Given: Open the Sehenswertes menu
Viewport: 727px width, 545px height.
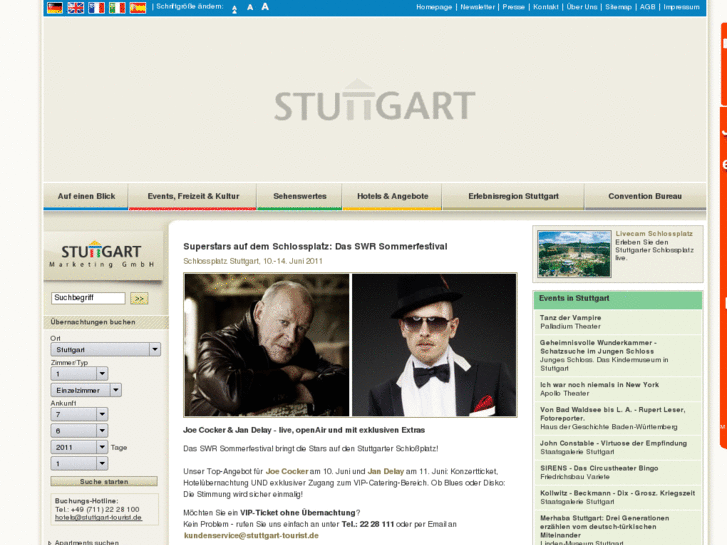Looking at the screenshot, I should point(300,196).
